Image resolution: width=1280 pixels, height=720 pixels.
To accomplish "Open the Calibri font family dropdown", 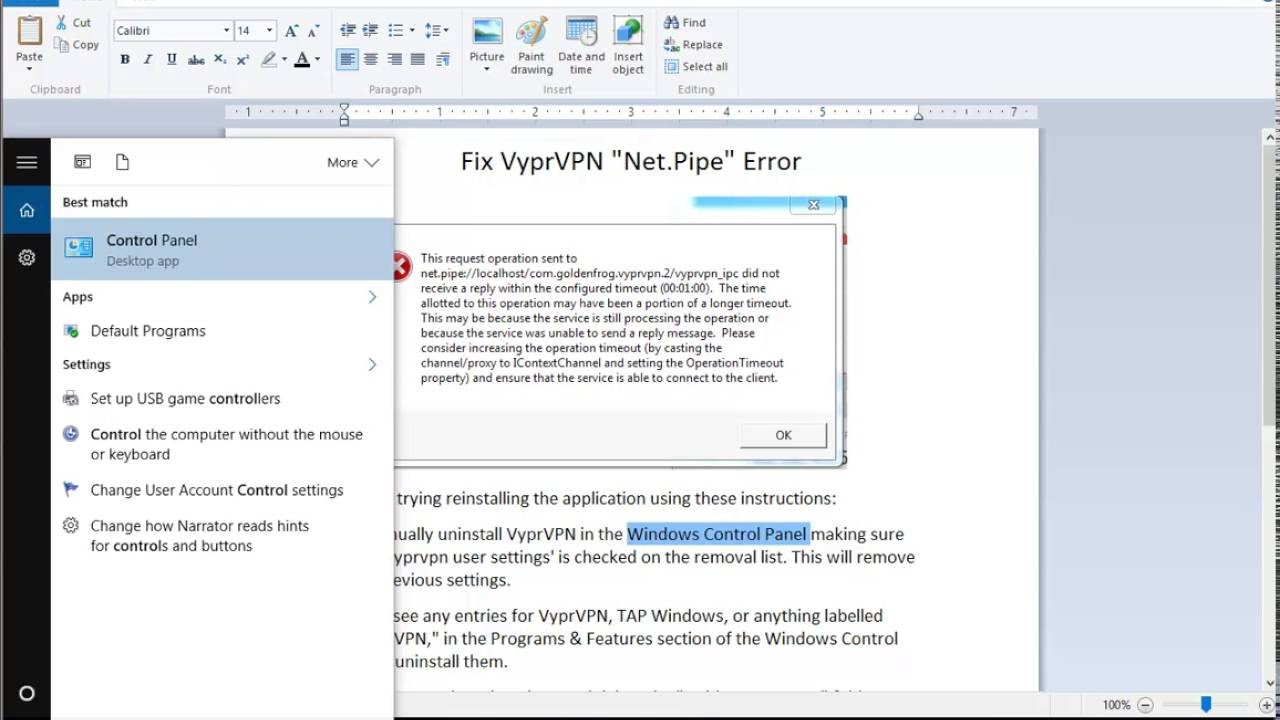I will point(225,31).
